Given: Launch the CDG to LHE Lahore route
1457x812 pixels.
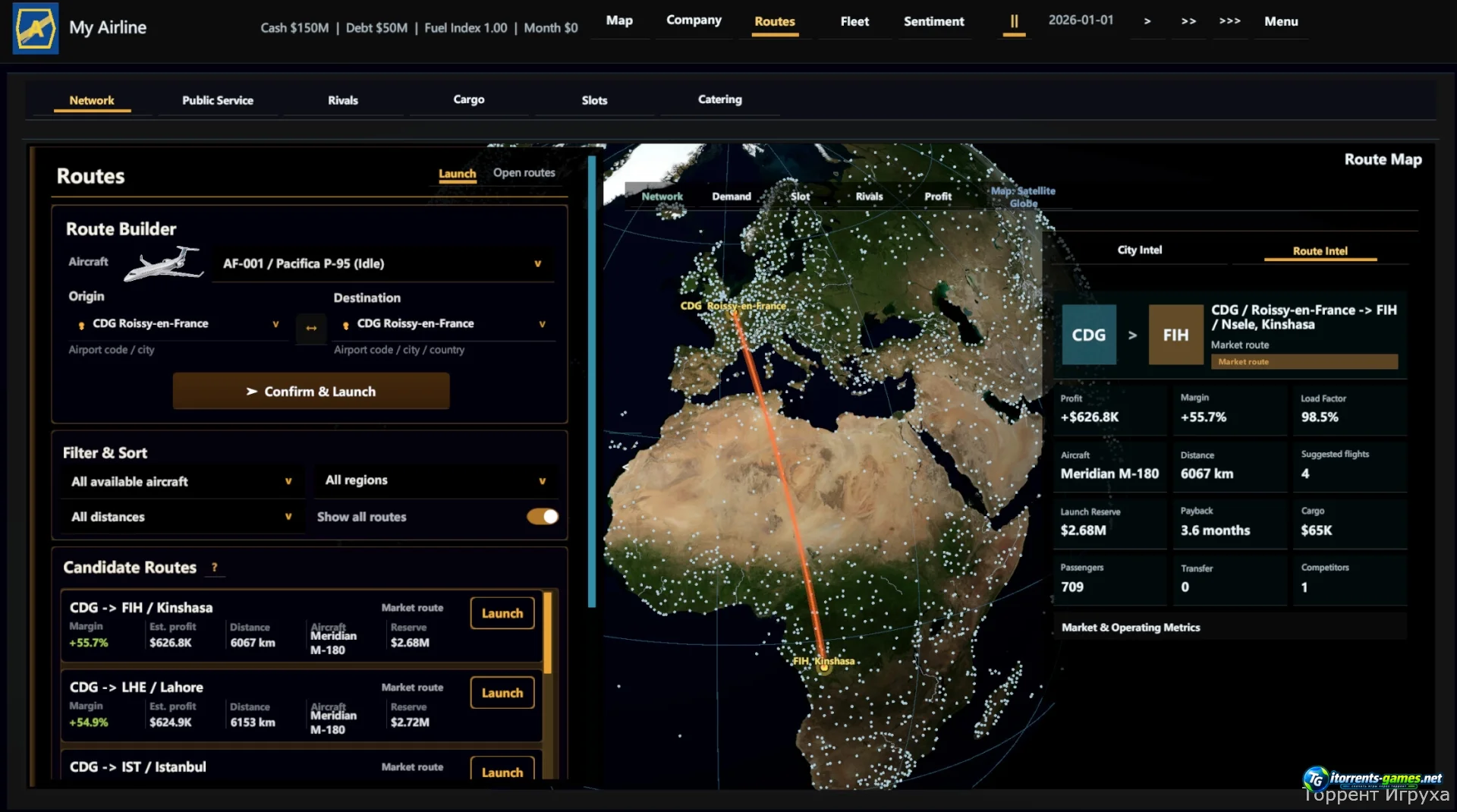Looking at the screenshot, I should point(502,693).
